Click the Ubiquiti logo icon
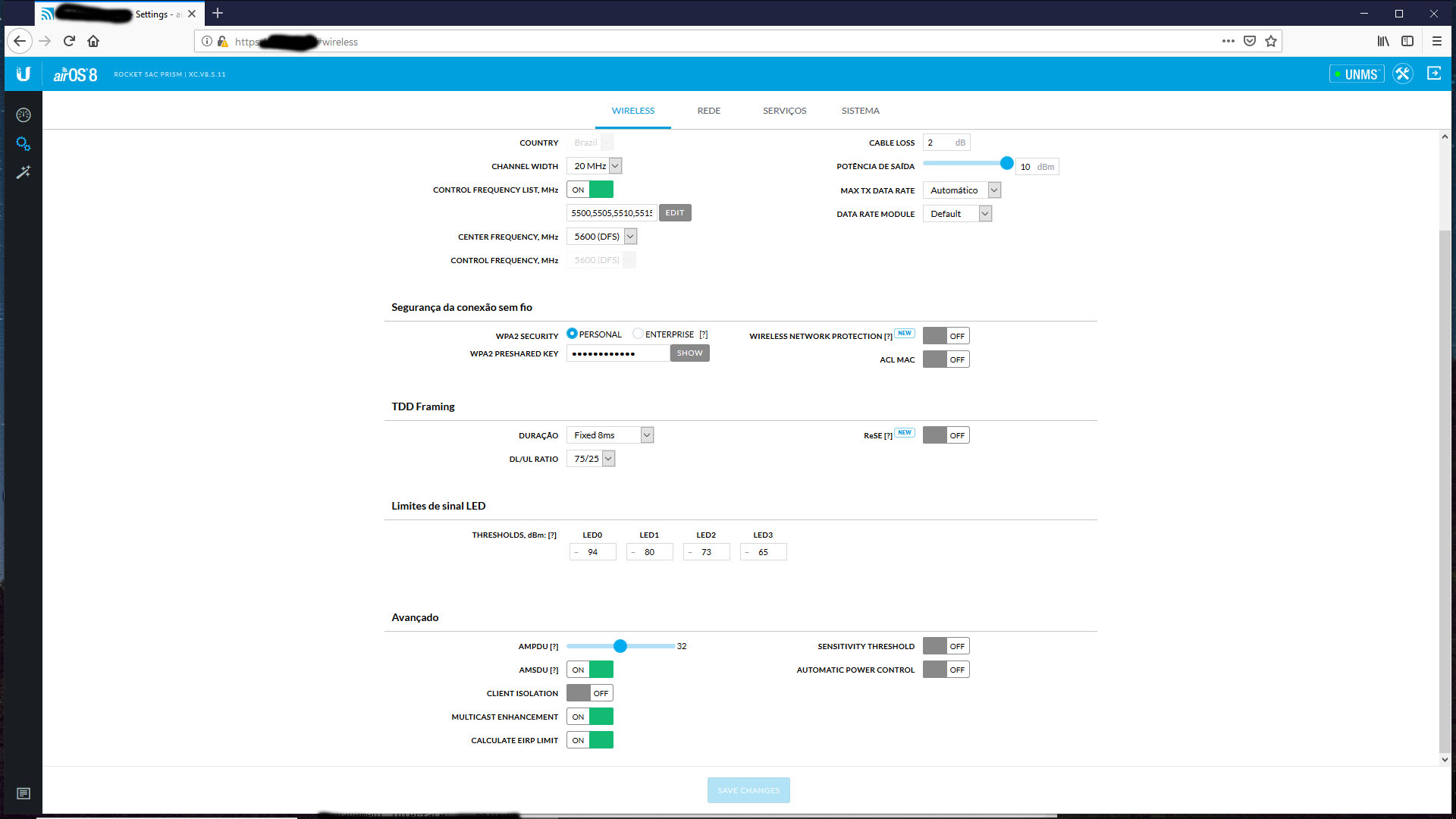 coord(24,74)
